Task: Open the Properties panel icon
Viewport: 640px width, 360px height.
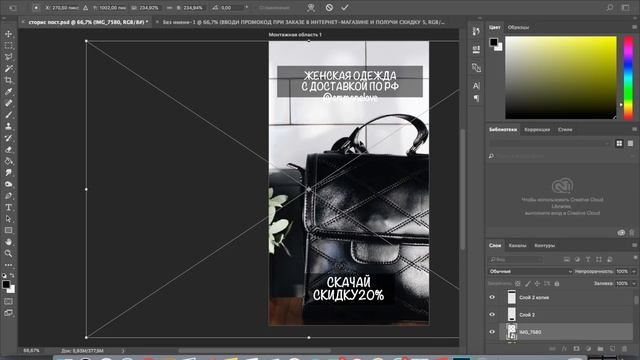Action: pyautogui.click(x=476, y=49)
